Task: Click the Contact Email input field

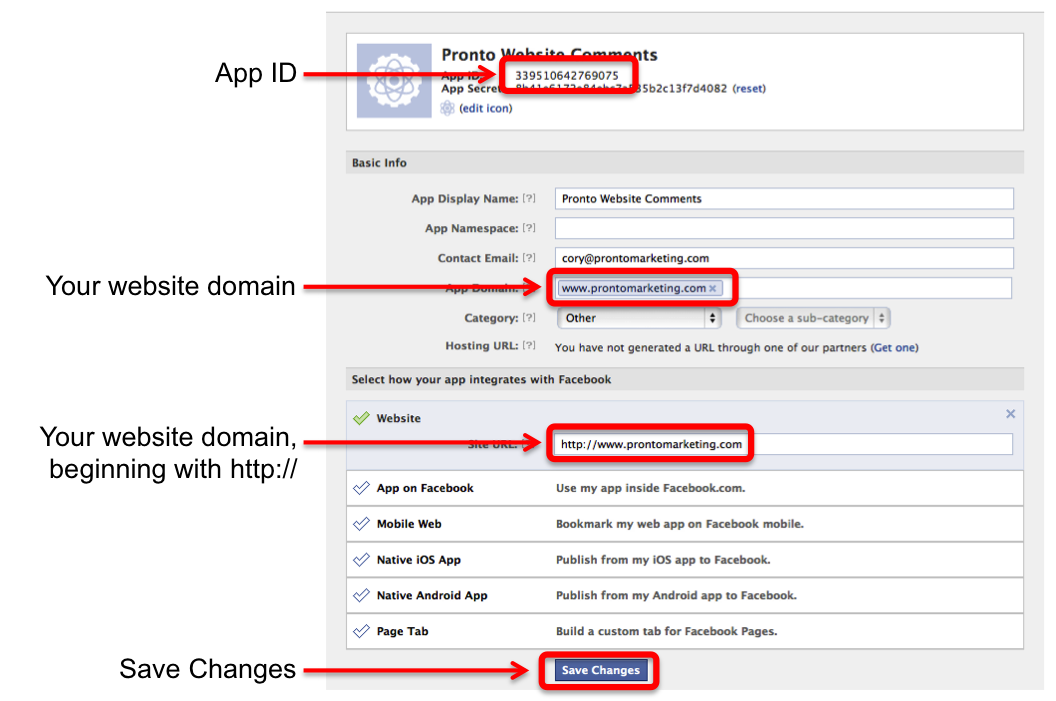Action: tap(784, 258)
